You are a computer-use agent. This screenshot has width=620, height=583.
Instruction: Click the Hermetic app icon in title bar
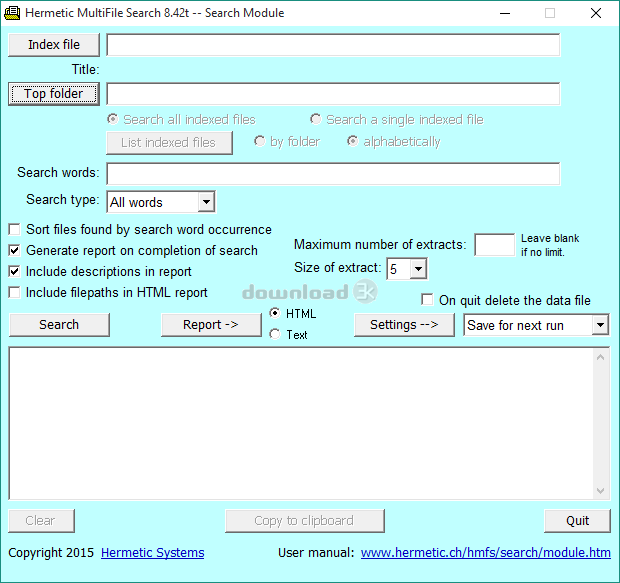pos(12,13)
